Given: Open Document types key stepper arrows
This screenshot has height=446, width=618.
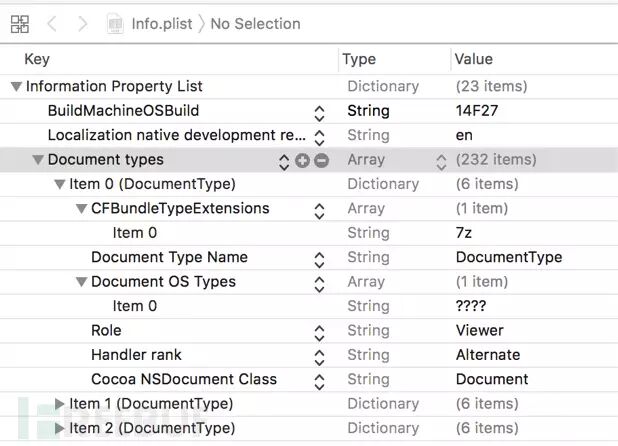Looking at the screenshot, I should [x=284, y=160].
